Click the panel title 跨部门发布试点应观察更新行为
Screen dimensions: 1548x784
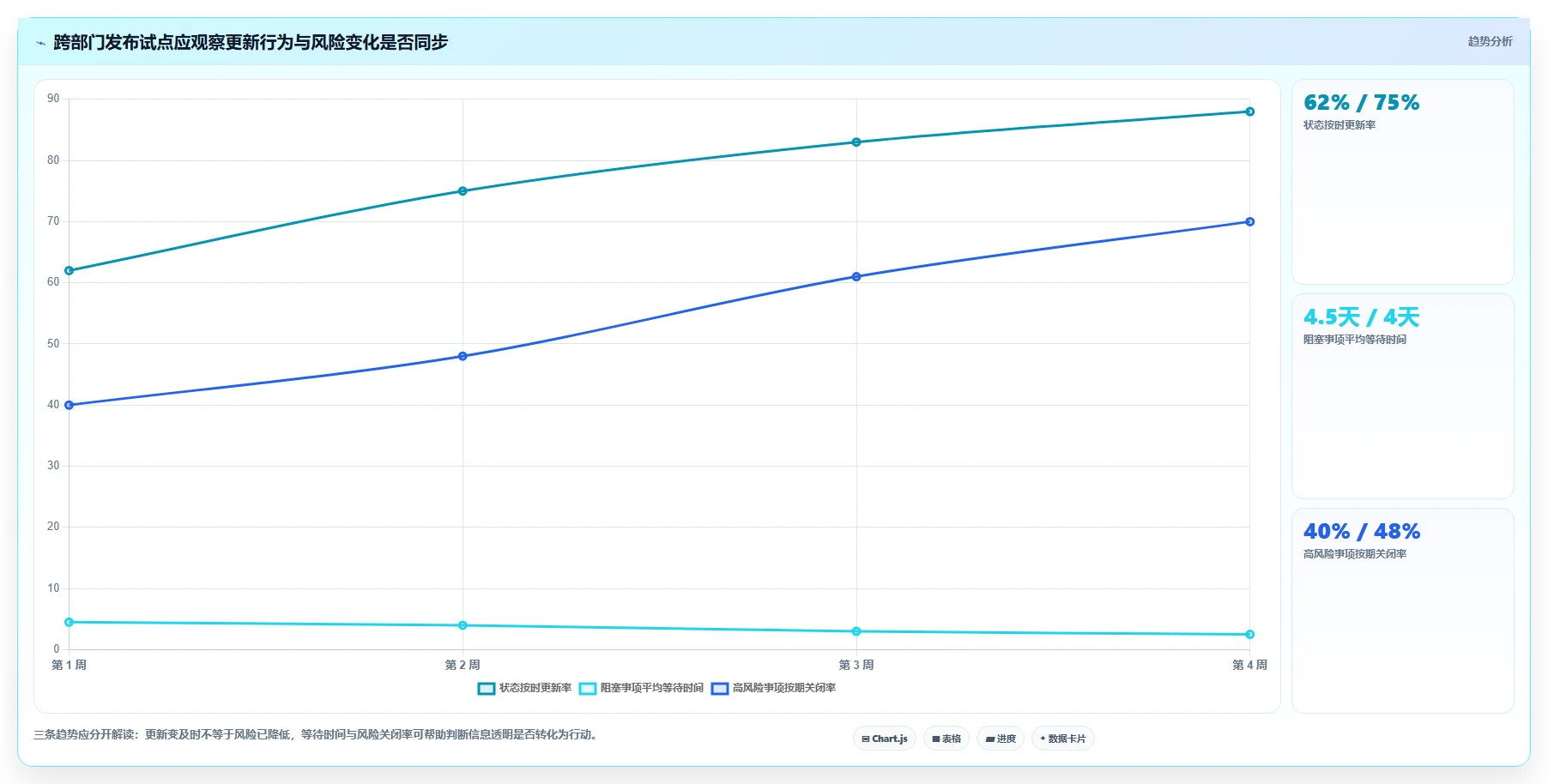tap(251, 42)
